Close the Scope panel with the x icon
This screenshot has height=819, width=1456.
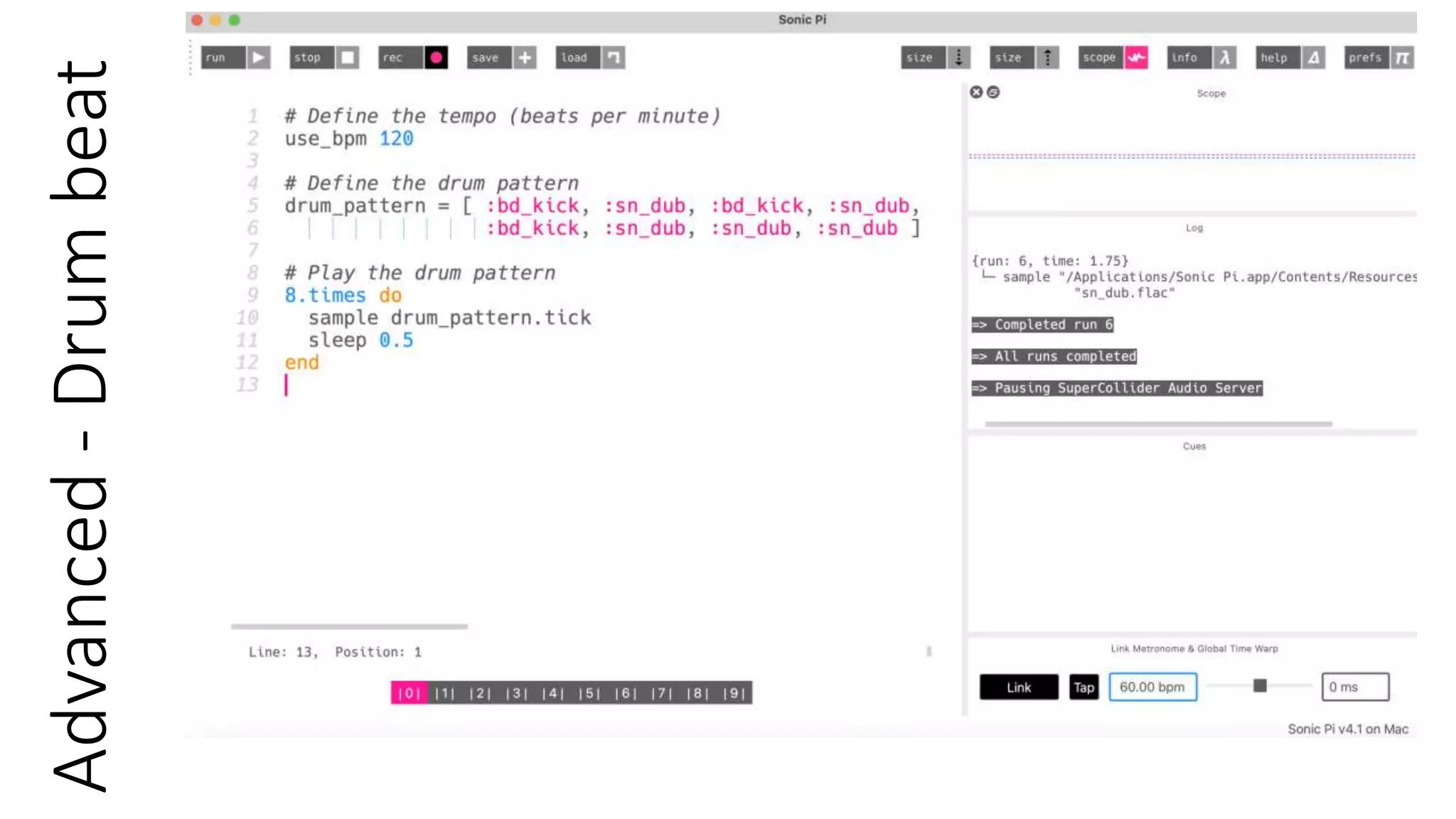click(x=976, y=92)
